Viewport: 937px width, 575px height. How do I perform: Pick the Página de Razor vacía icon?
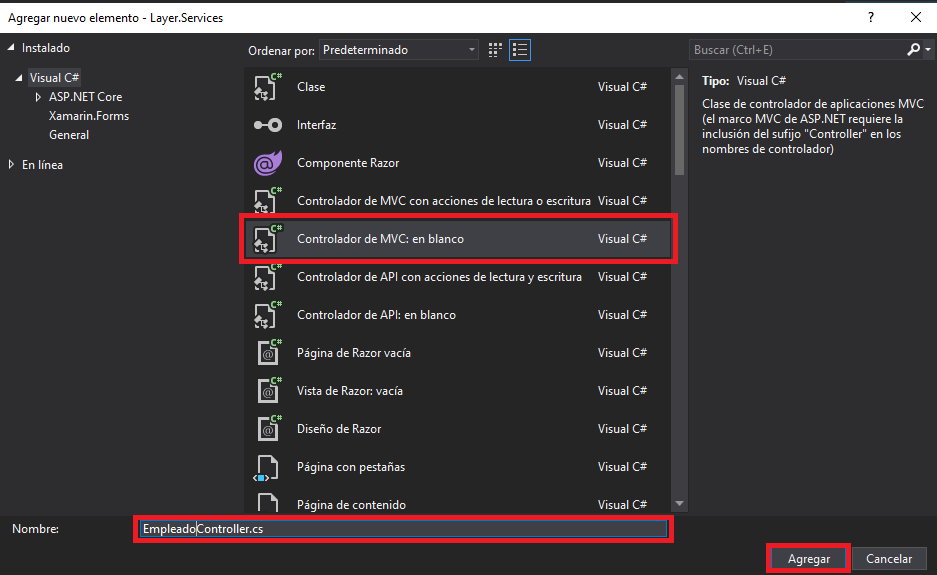[x=268, y=353]
